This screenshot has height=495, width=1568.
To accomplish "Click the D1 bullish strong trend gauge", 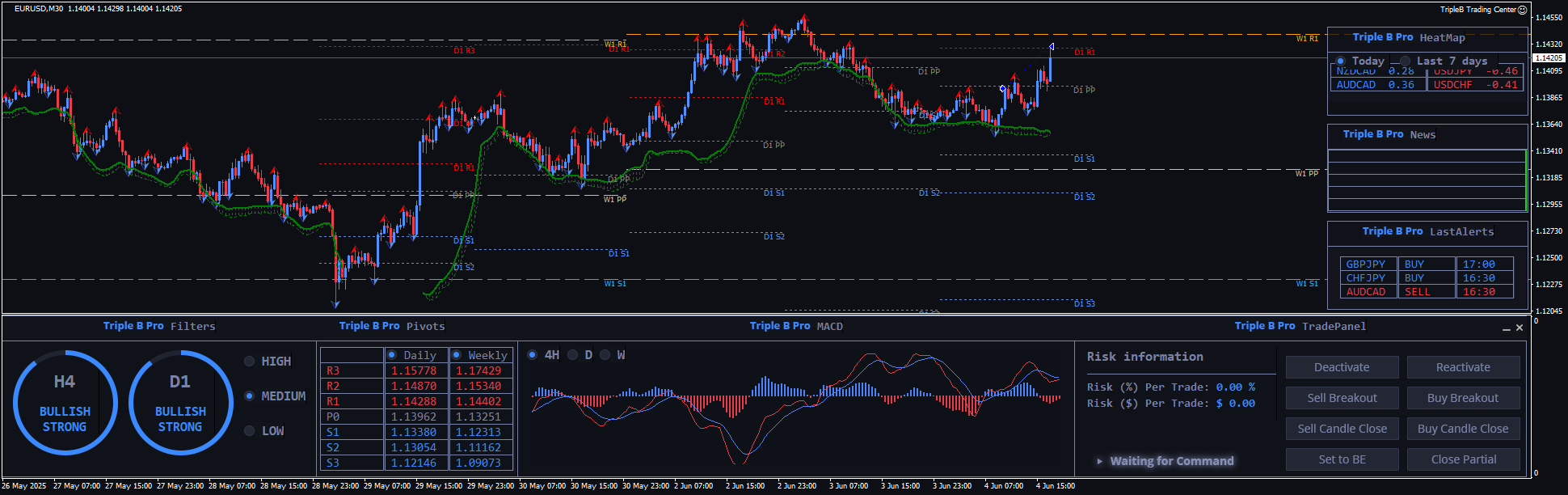I will click(x=180, y=403).
